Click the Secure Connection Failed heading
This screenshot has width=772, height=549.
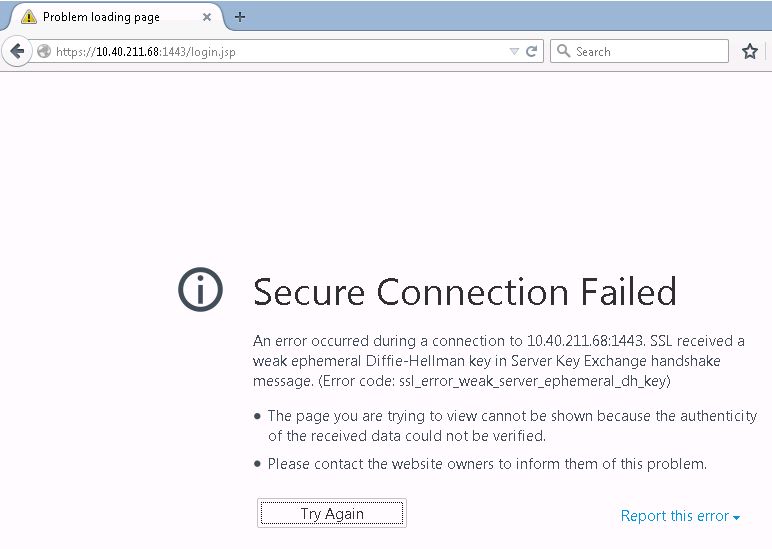464,292
